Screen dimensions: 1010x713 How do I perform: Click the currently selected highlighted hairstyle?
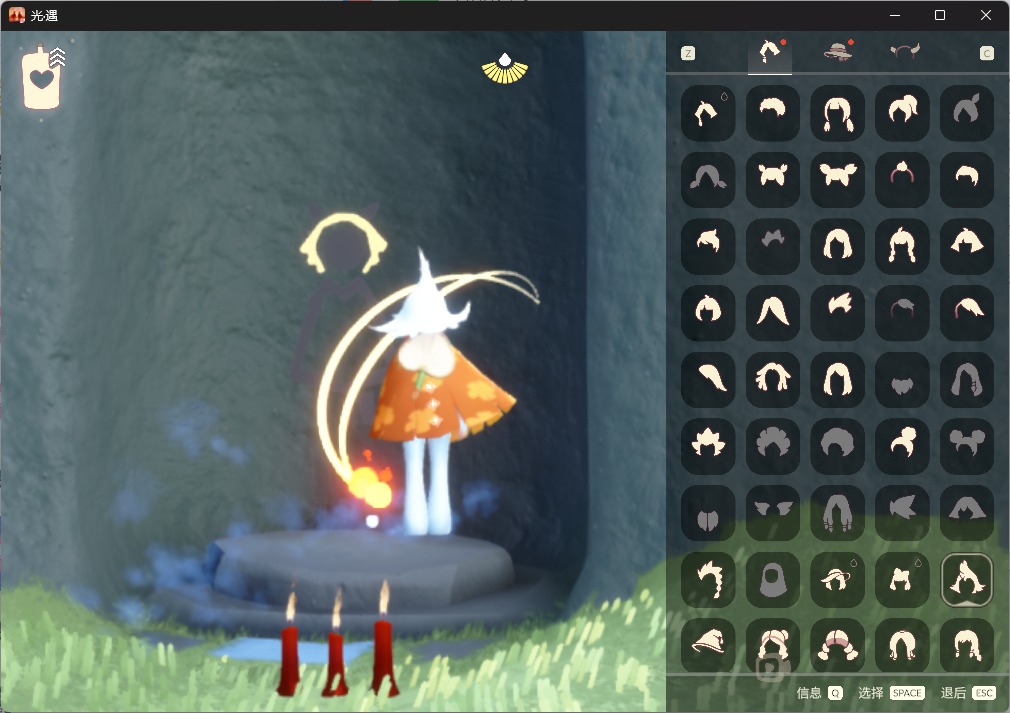967,580
